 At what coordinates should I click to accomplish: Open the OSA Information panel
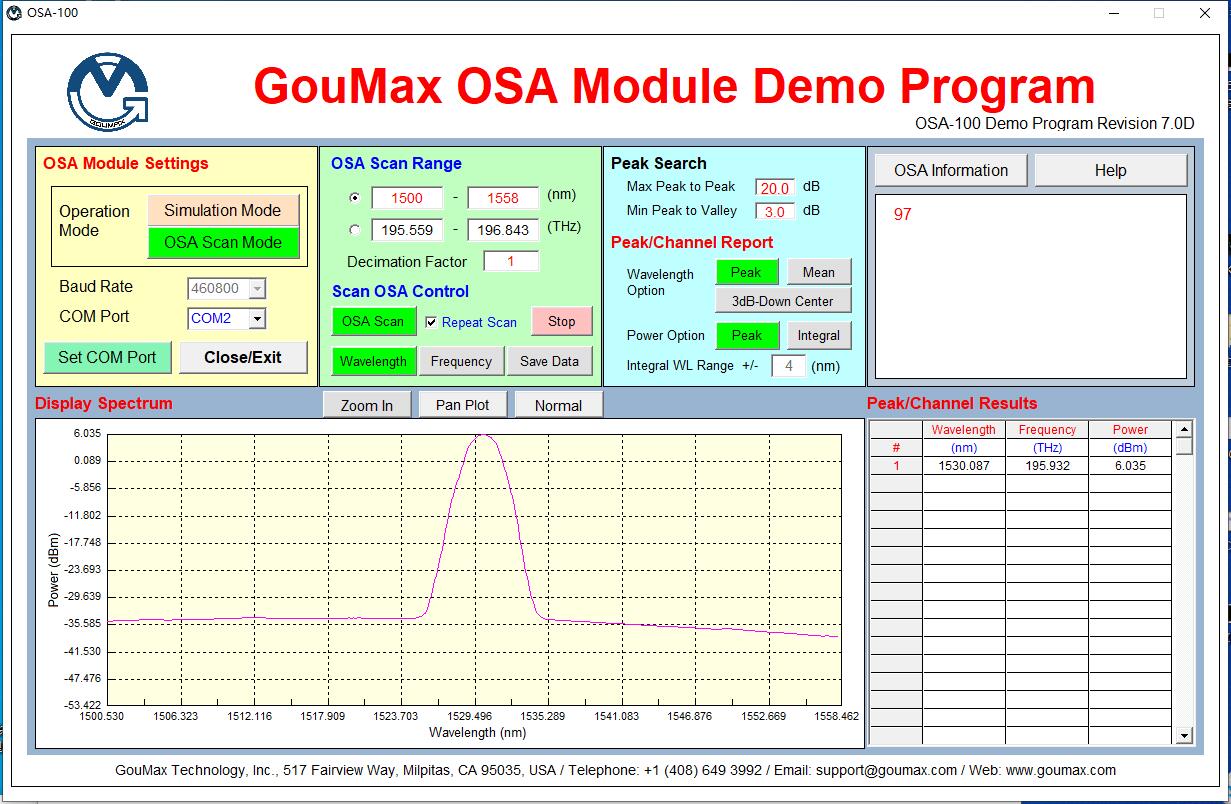click(950, 170)
